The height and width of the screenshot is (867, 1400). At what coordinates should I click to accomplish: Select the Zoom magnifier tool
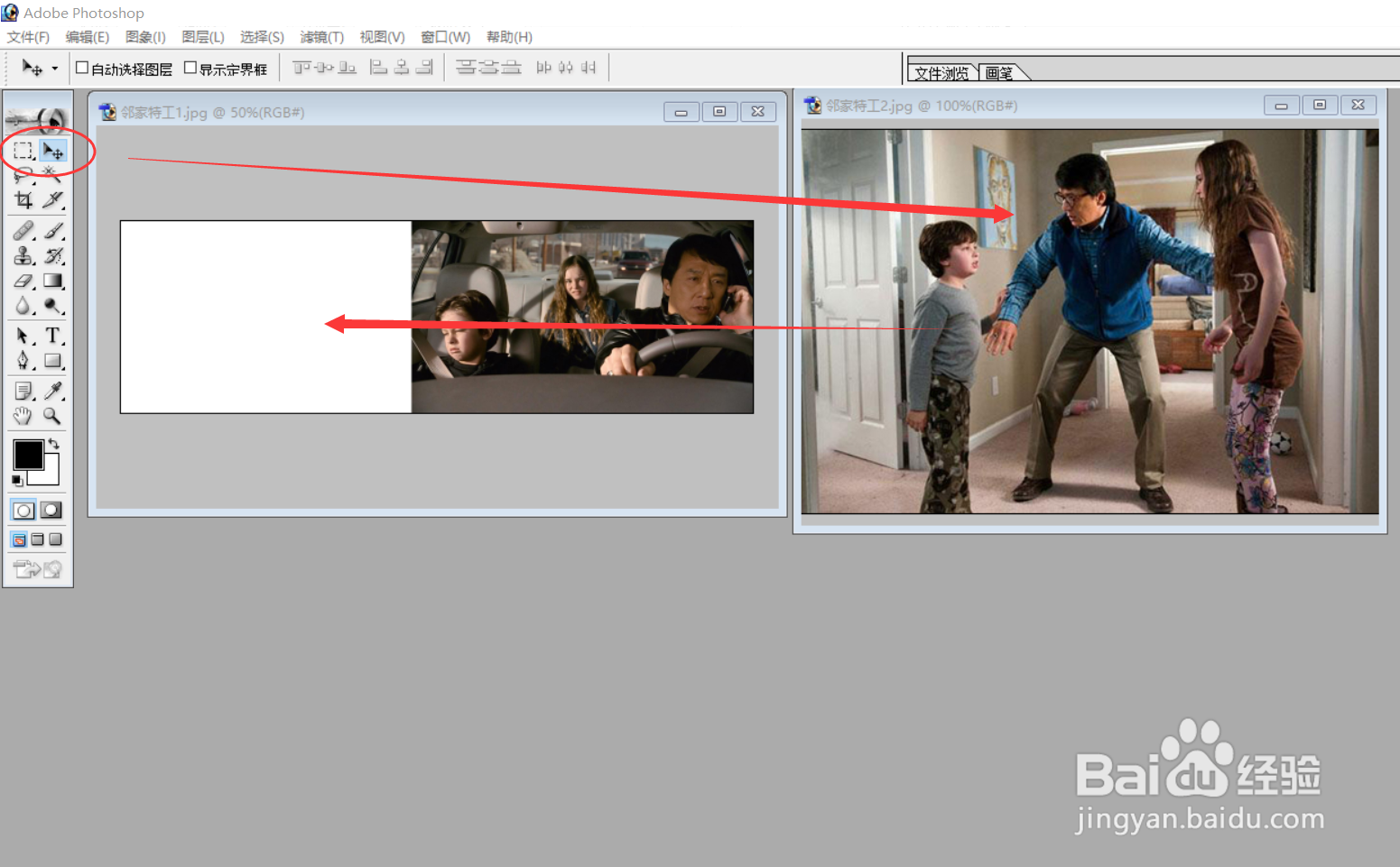[53, 416]
